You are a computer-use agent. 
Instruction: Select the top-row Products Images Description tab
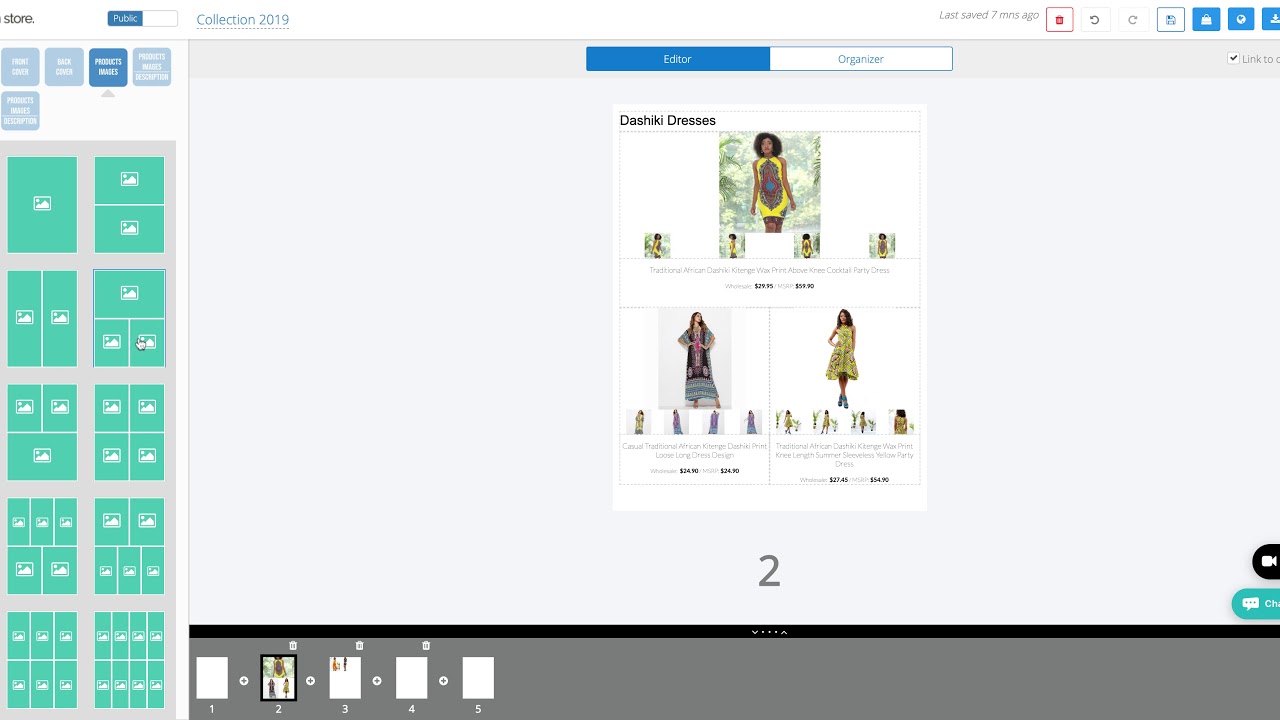point(152,67)
